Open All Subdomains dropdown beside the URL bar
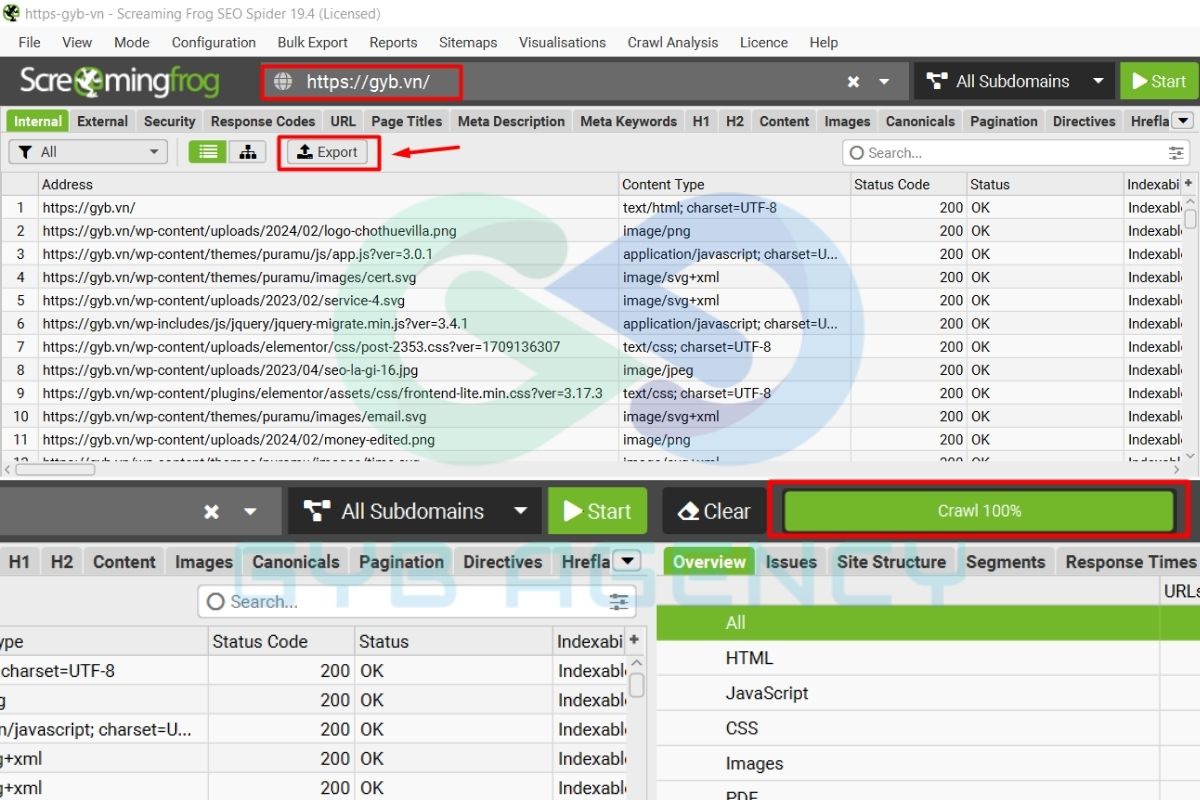This screenshot has width=1200, height=800. [1015, 82]
